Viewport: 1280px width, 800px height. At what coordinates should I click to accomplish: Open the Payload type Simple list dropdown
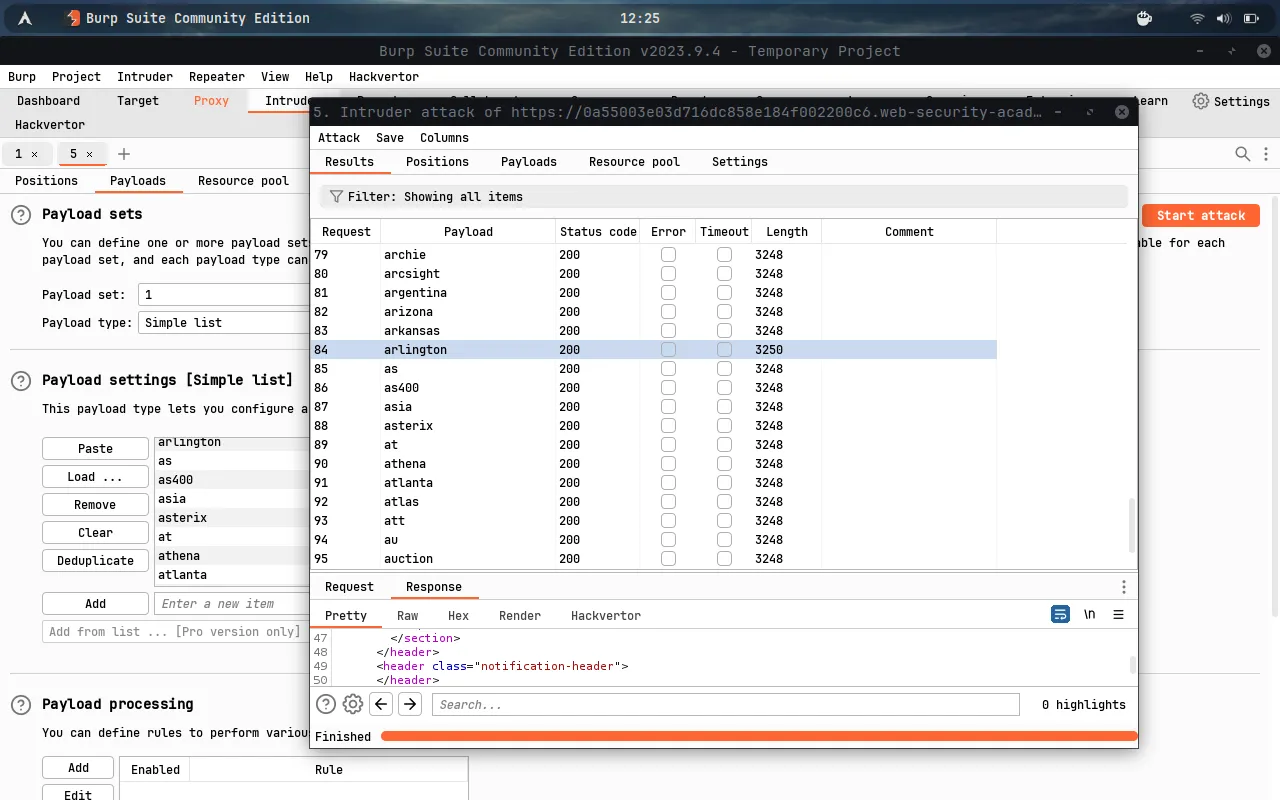[x=225, y=323]
